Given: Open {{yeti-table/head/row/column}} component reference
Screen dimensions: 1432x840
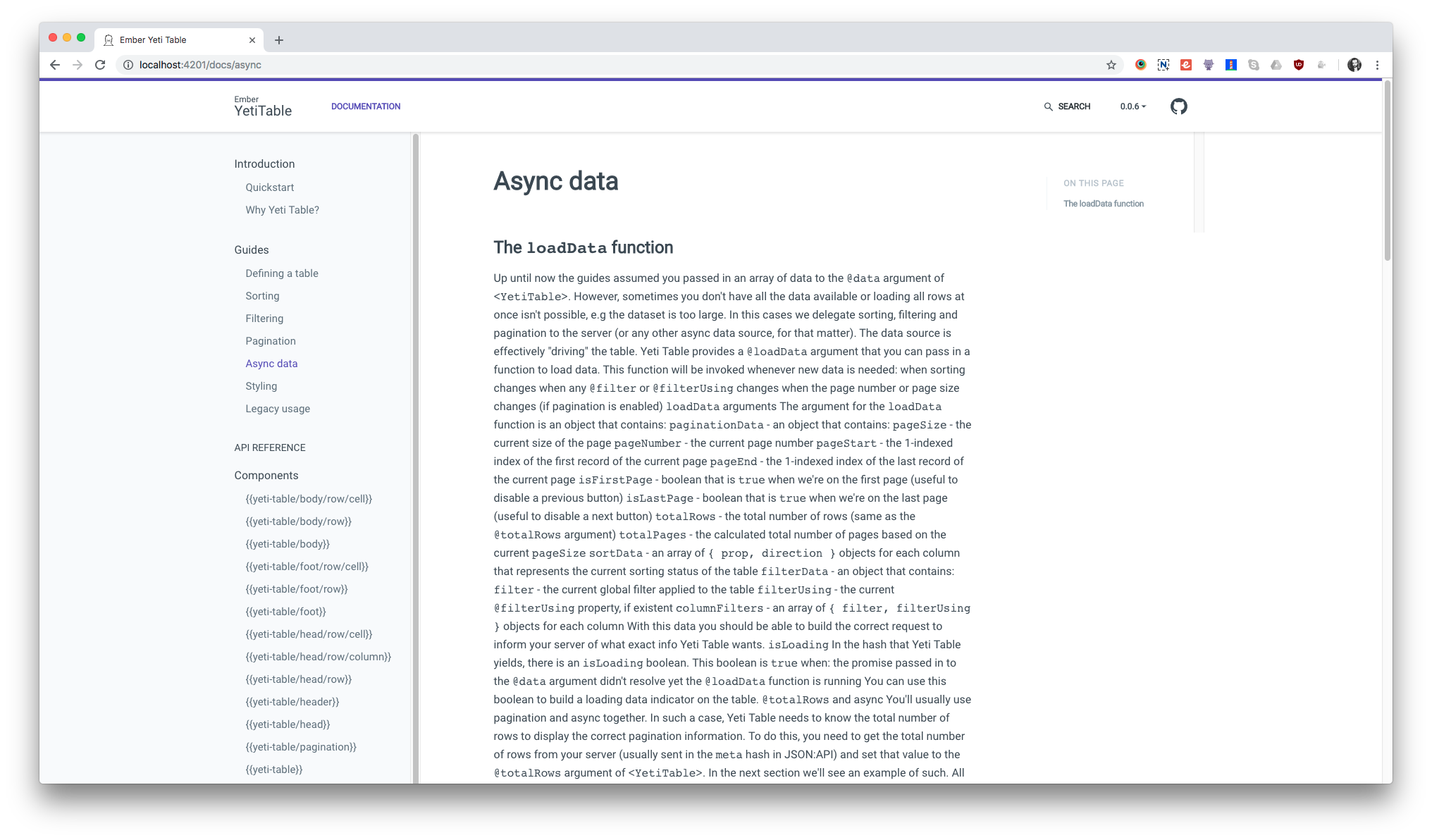Looking at the screenshot, I should [319, 657].
